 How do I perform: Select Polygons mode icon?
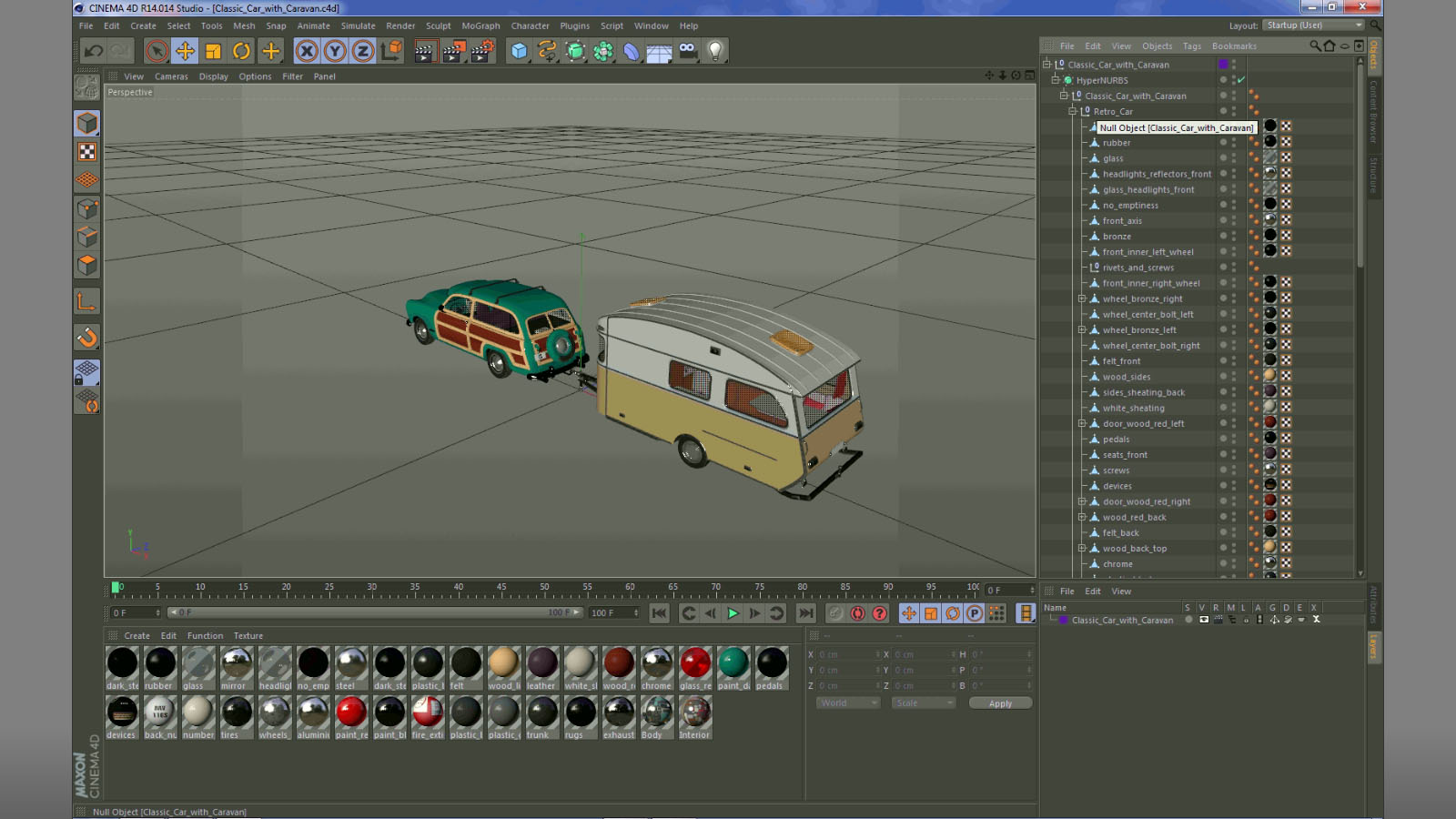(x=87, y=265)
